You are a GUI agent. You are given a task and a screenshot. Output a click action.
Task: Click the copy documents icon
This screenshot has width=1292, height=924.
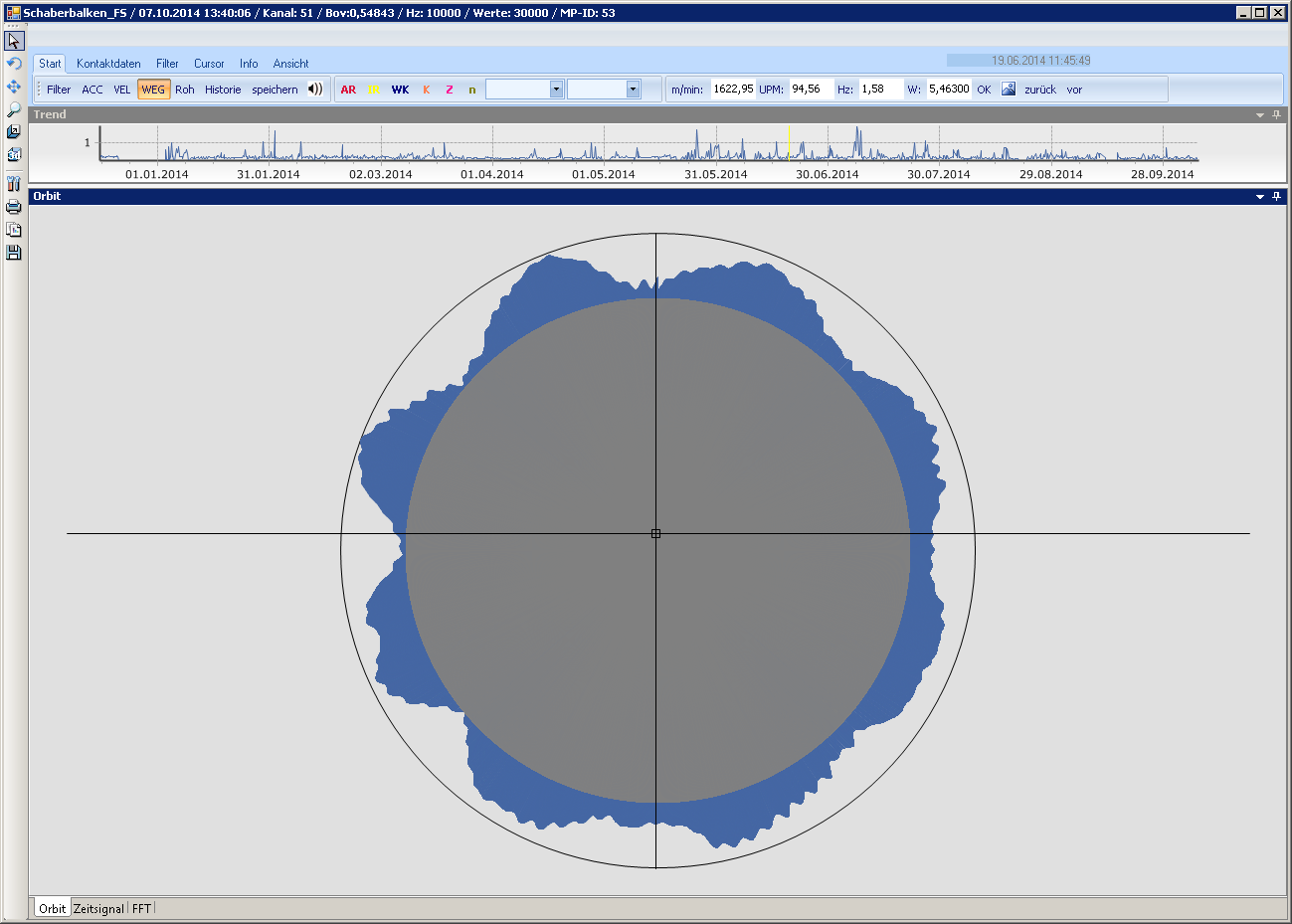click(x=14, y=230)
